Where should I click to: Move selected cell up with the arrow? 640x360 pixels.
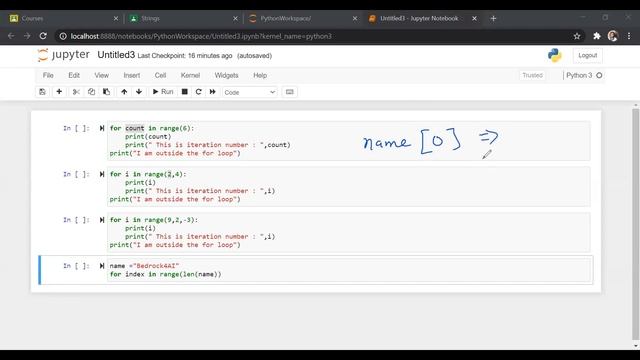point(124,92)
